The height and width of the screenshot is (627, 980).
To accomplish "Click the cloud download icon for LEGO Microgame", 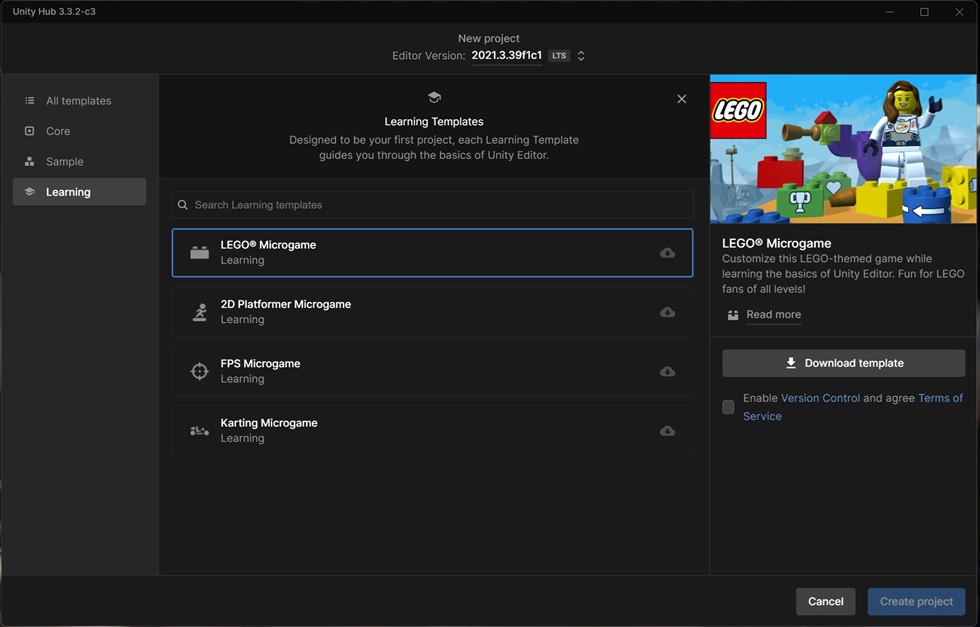I will pyautogui.click(x=668, y=253).
